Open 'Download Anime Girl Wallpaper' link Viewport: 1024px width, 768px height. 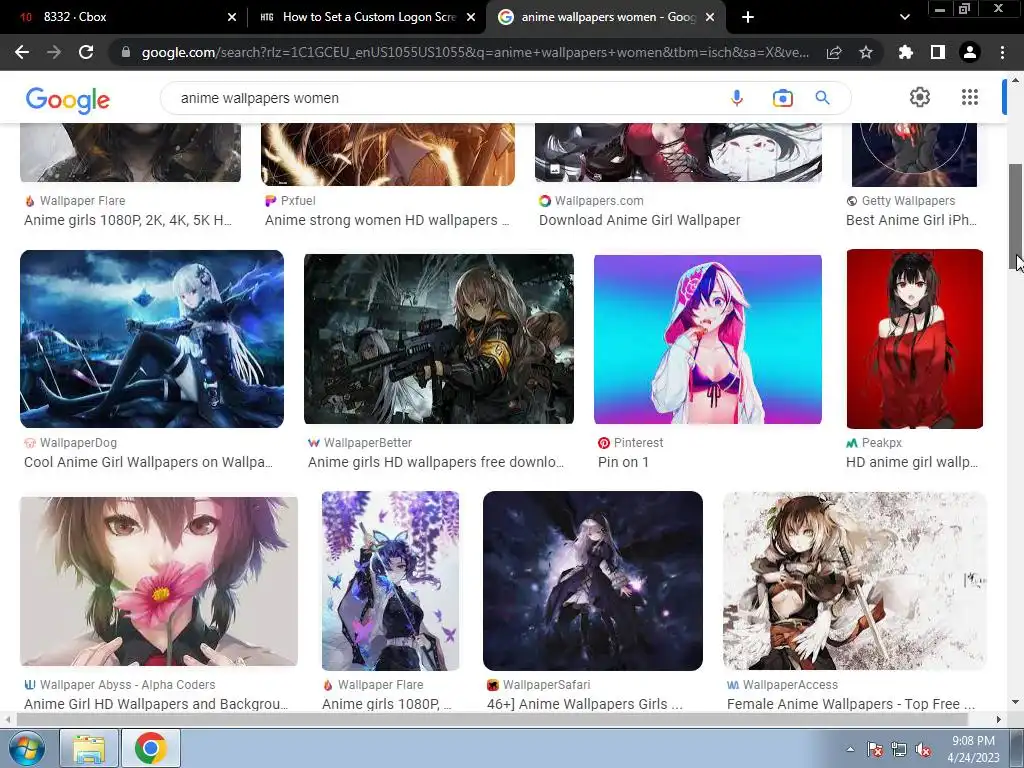(x=639, y=220)
